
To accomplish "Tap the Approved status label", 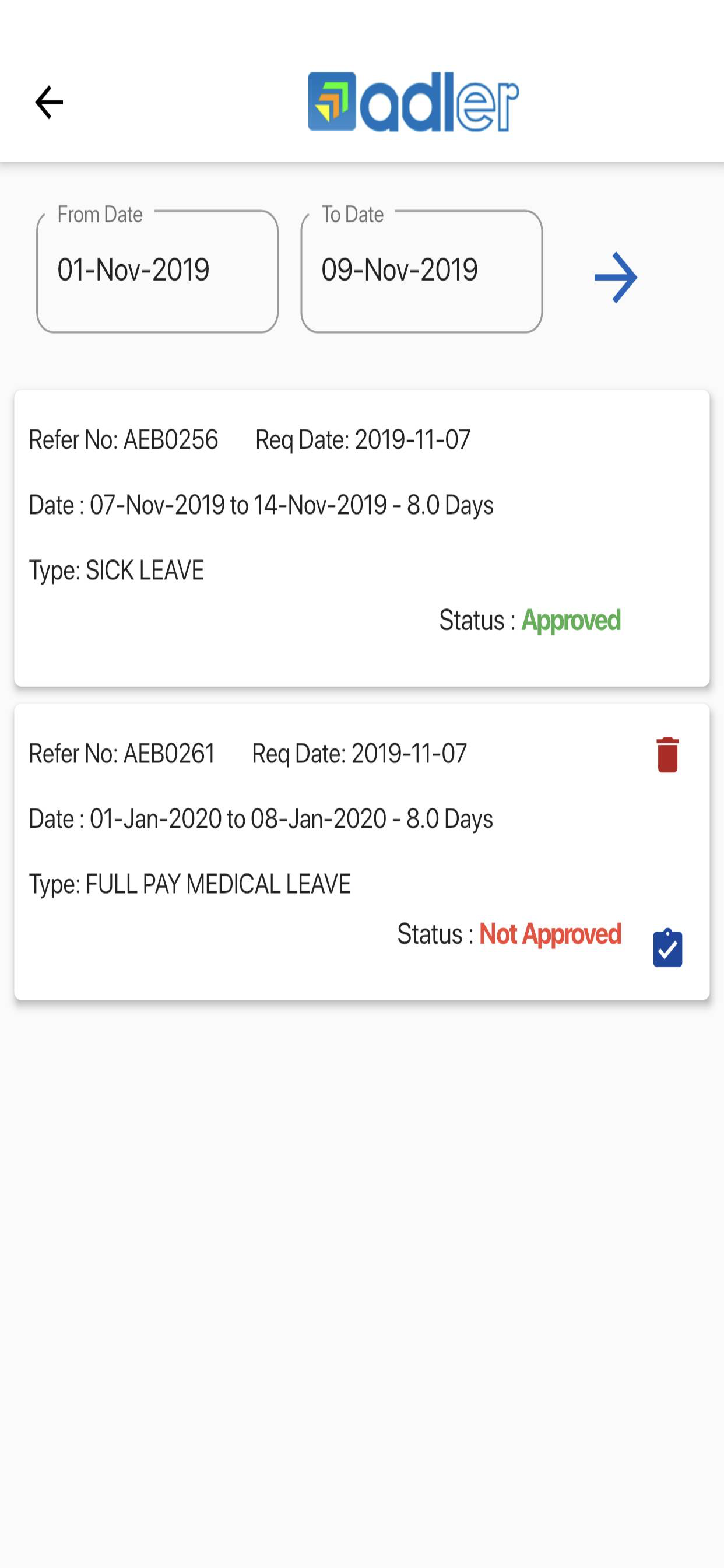I will (x=571, y=621).
